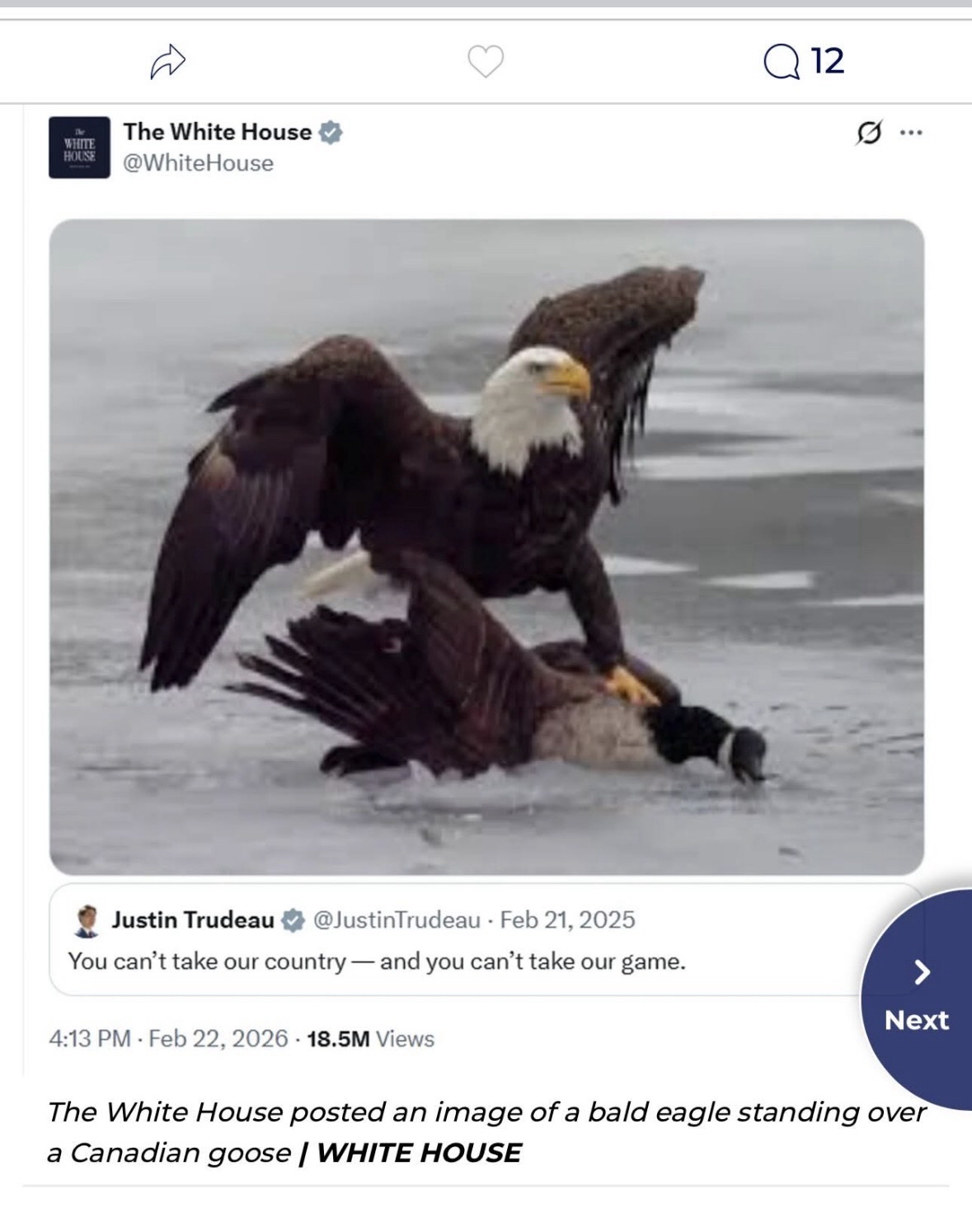This screenshot has height=1232, width=972.
Task: Like the article with heart icon
Action: 486,62
